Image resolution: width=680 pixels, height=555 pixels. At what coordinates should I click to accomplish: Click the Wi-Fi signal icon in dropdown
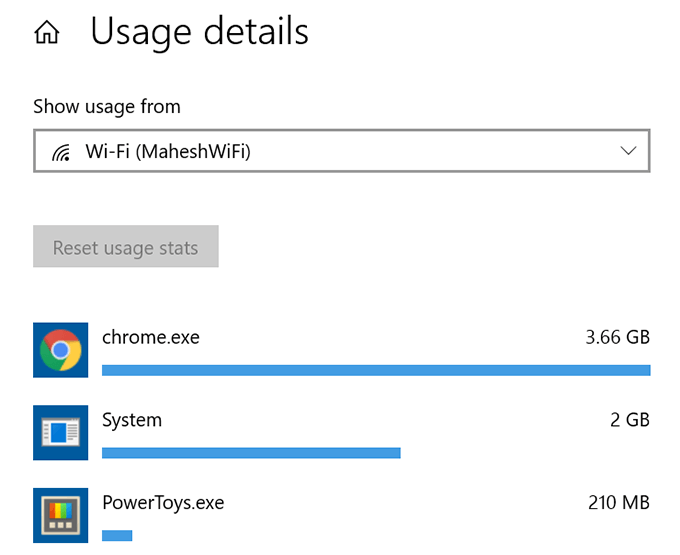click(61, 151)
